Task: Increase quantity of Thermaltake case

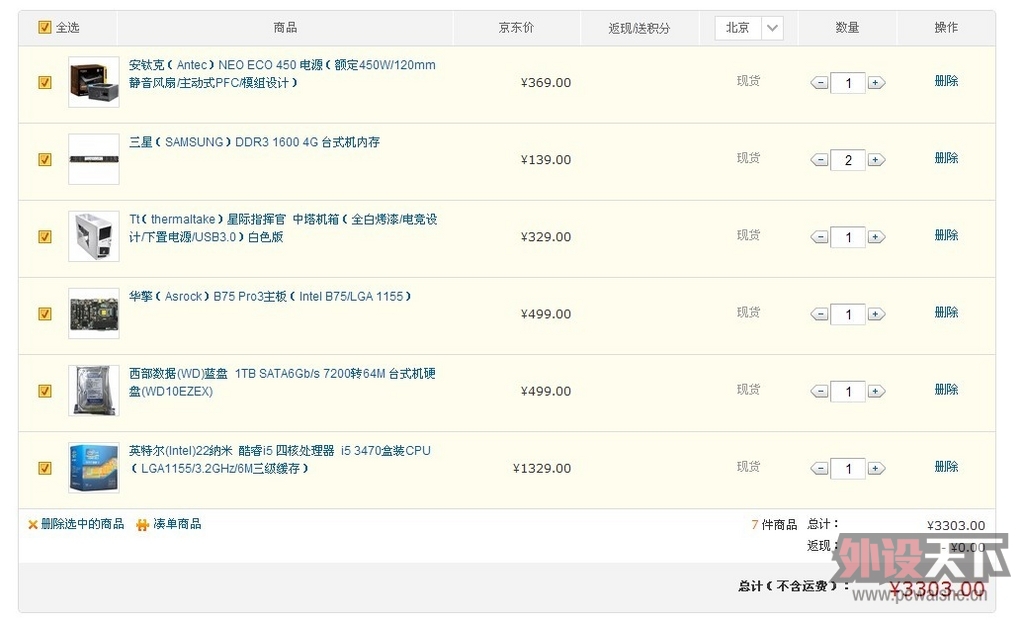Action: click(876, 237)
